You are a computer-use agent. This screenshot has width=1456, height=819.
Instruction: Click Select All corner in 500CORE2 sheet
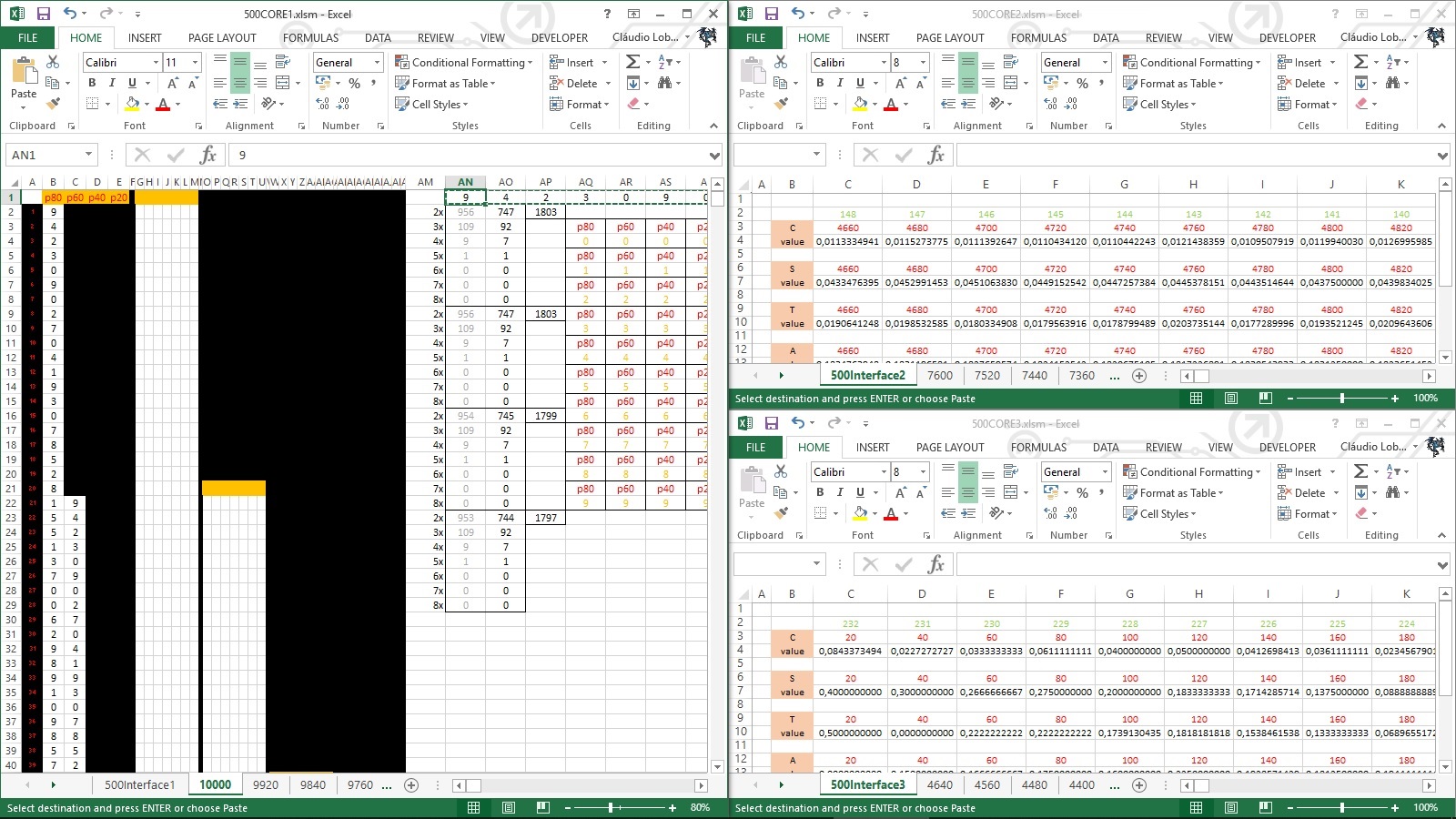[742, 184]
